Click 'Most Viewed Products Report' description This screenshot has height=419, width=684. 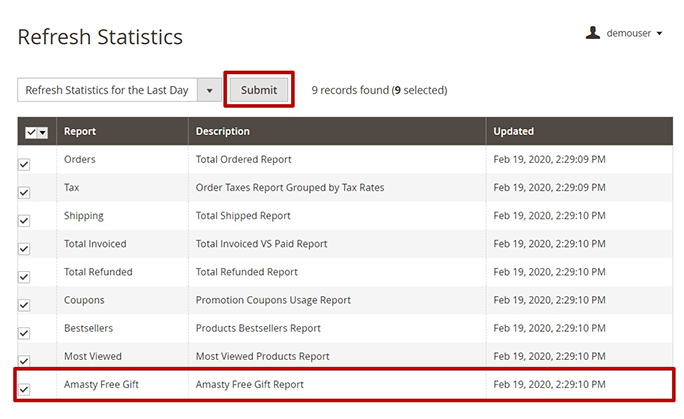point(263,356)
